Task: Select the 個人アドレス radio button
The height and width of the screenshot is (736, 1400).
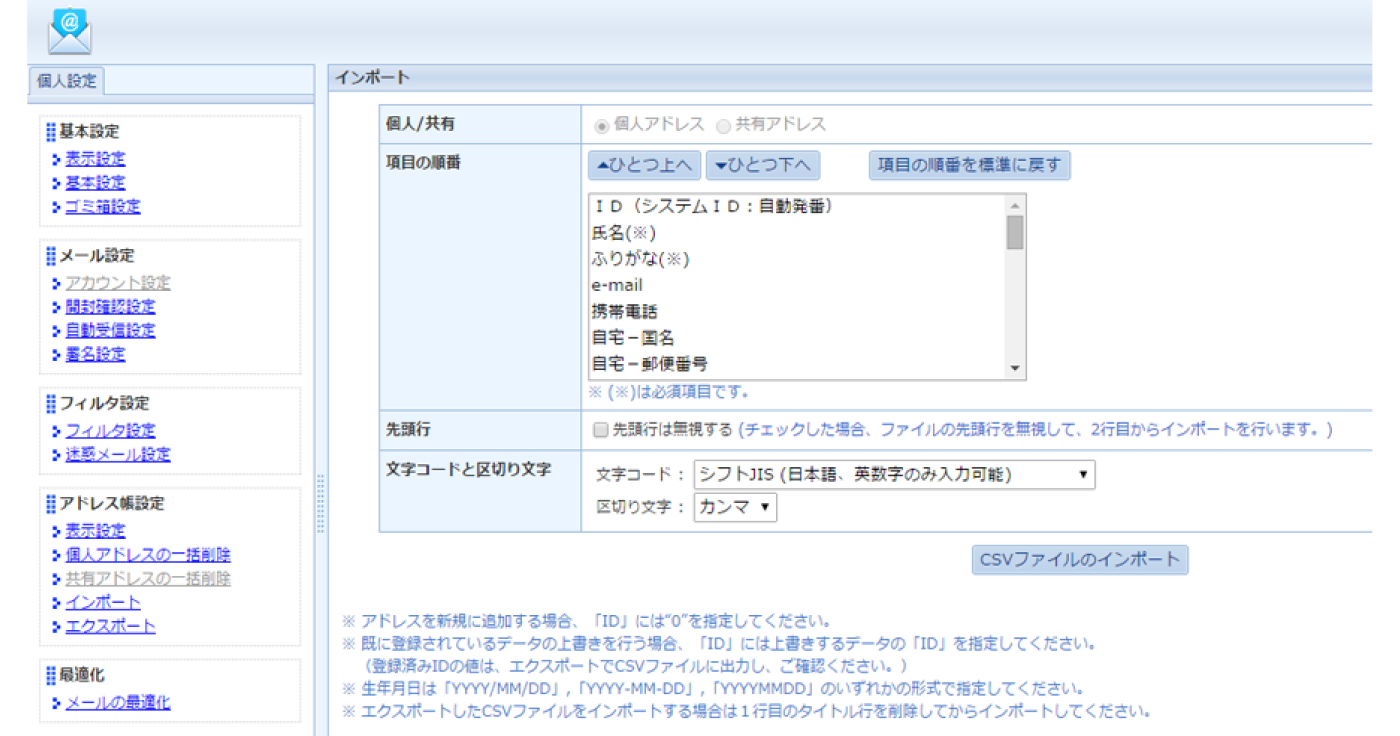Action: coord(601,126)
